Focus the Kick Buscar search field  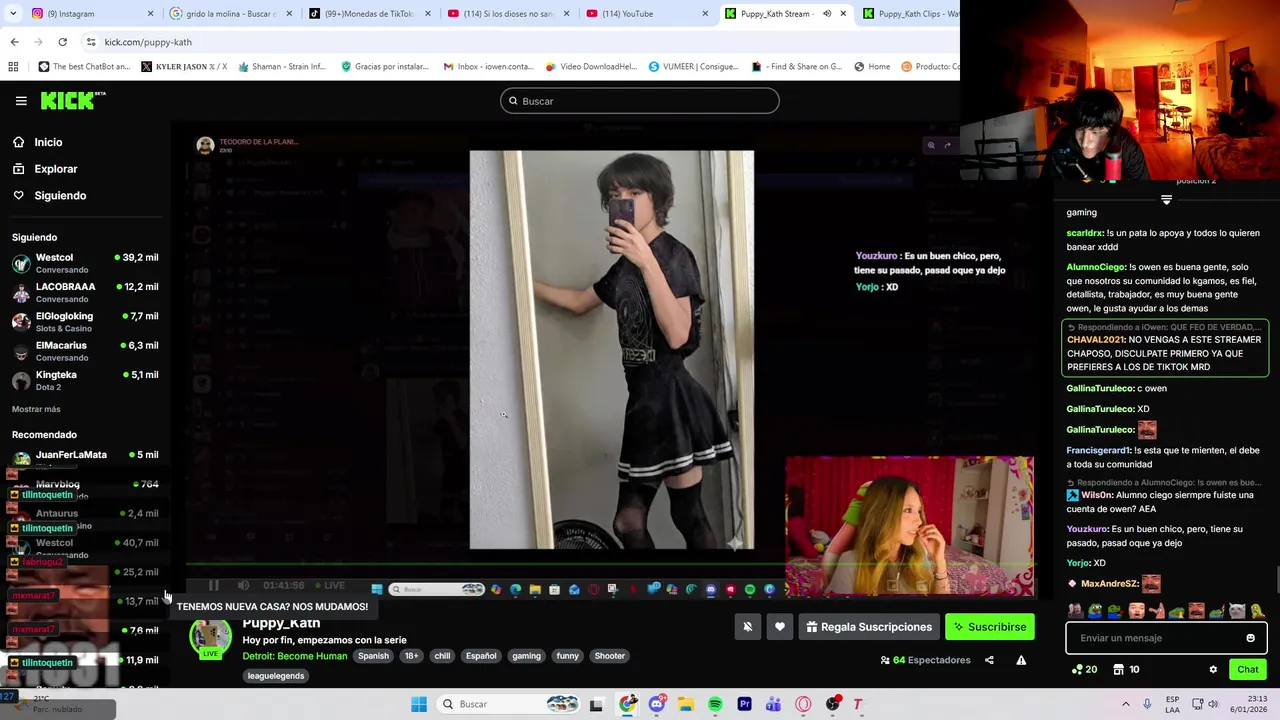tap(639, 101)
